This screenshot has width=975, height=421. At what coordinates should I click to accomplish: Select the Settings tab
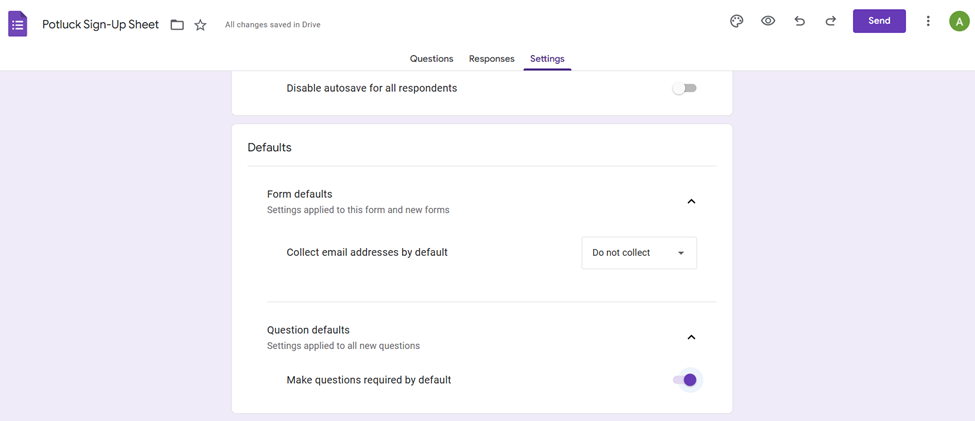(547, 59)
